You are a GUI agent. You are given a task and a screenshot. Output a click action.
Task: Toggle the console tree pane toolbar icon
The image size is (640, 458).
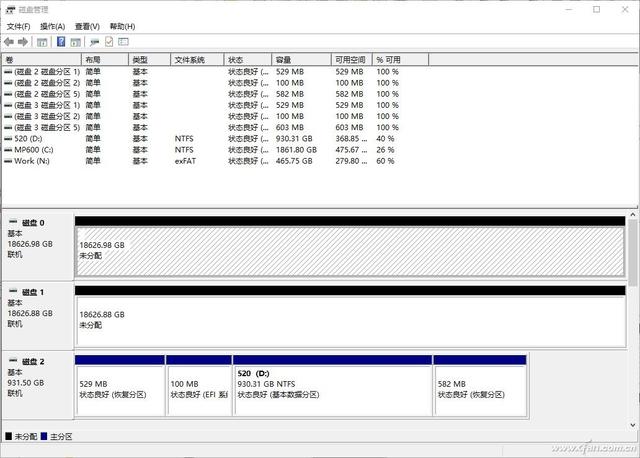pos(42,42)
